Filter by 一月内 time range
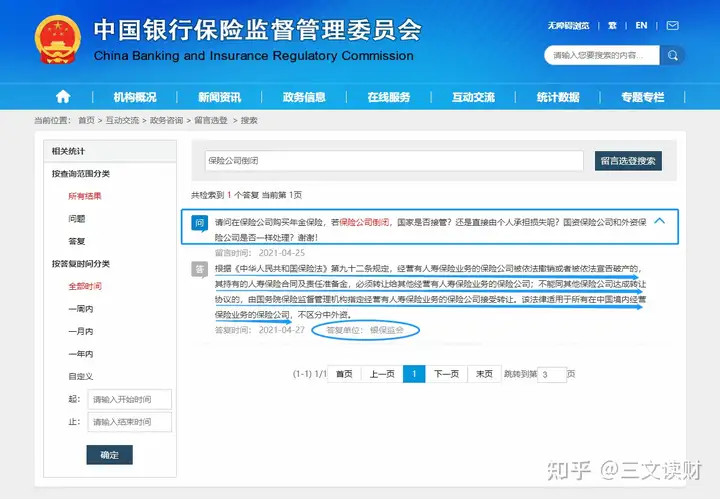720x499 pixels. [x=81, y=331]
